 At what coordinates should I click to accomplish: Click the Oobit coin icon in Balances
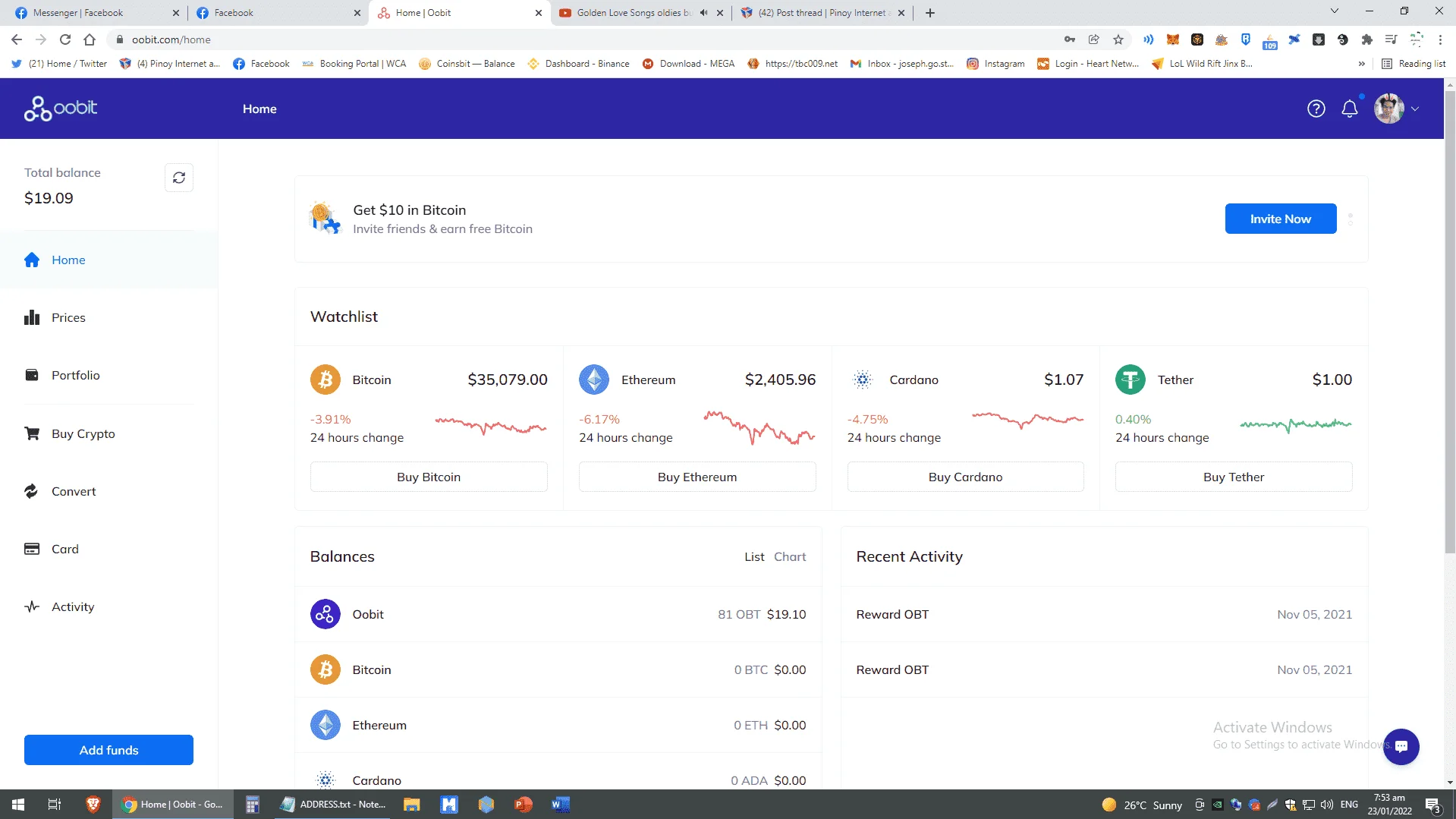pyautogui.click(x=325, y=614)
